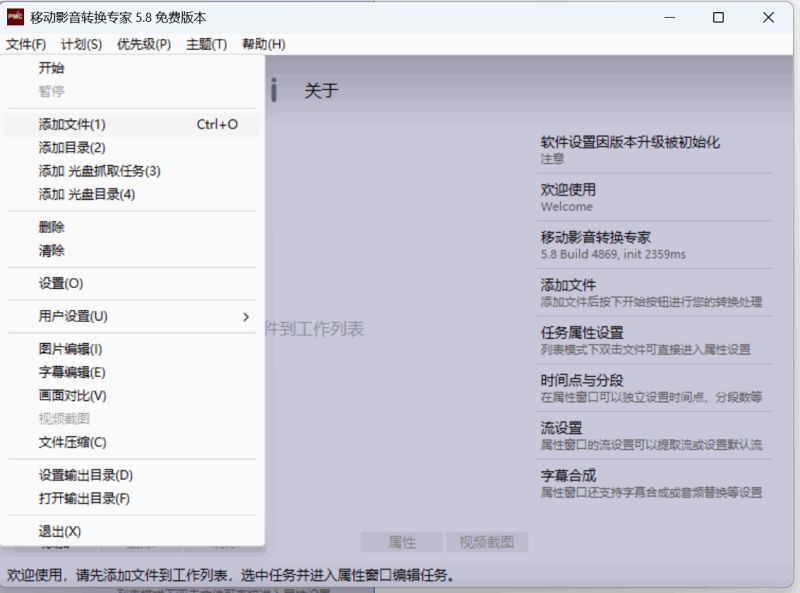
Task: Select 添加 光盘目录(4) entry
Action: 132,194
